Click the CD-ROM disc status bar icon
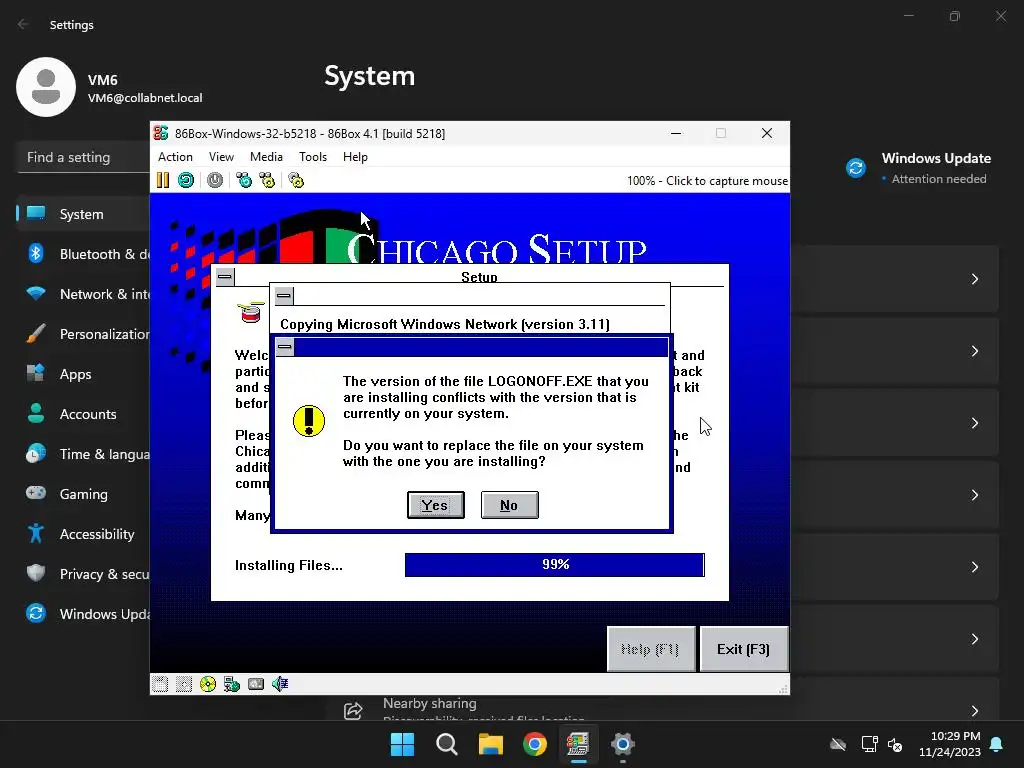Viewport: 1024px width, 768px height. [208, 684]
